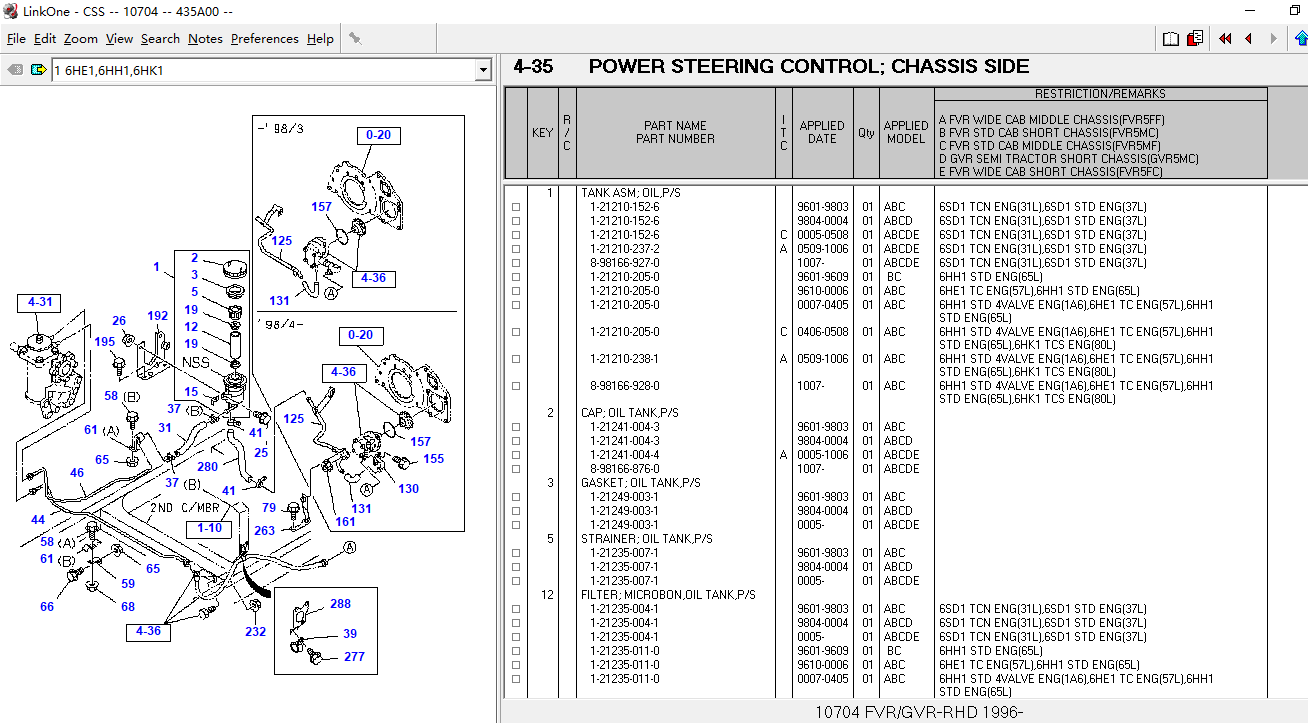Click the pin icon in the toolbar
This screenshot has height=723, width=1308.
354,39
